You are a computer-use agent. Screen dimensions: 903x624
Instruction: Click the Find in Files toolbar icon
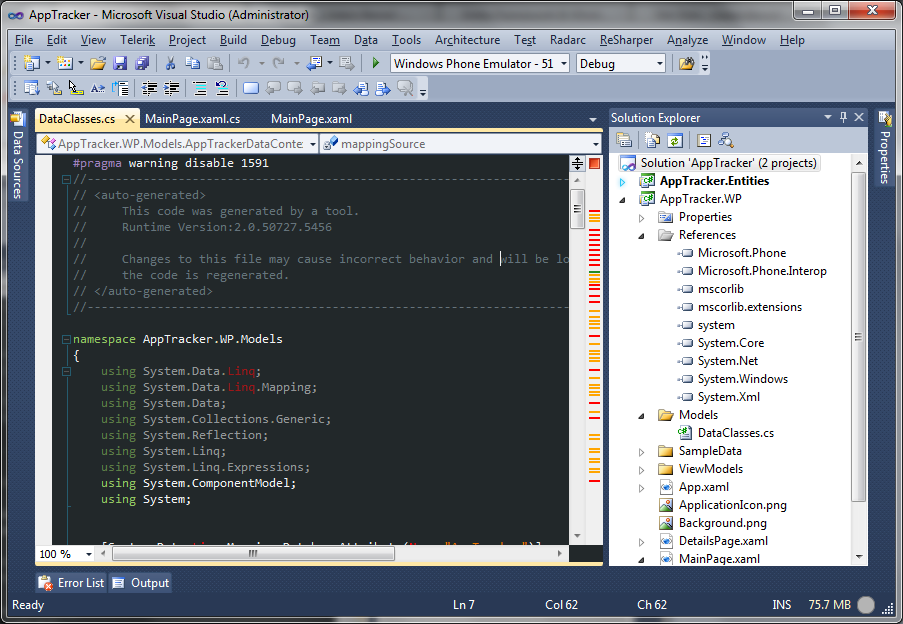pyautogui.click(x=686, y=63)
